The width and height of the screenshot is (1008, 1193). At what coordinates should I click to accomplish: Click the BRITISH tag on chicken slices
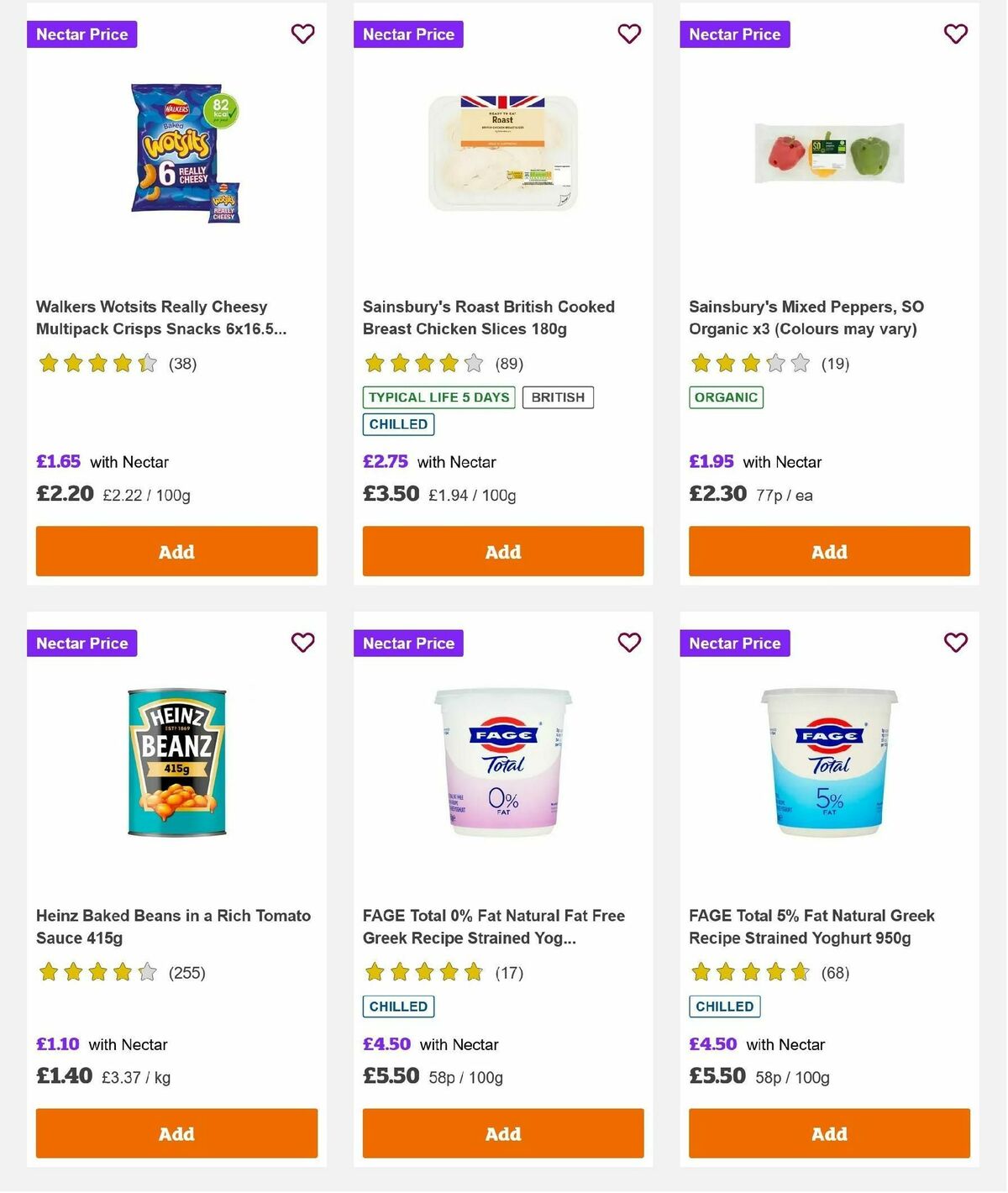click(558, 397)
